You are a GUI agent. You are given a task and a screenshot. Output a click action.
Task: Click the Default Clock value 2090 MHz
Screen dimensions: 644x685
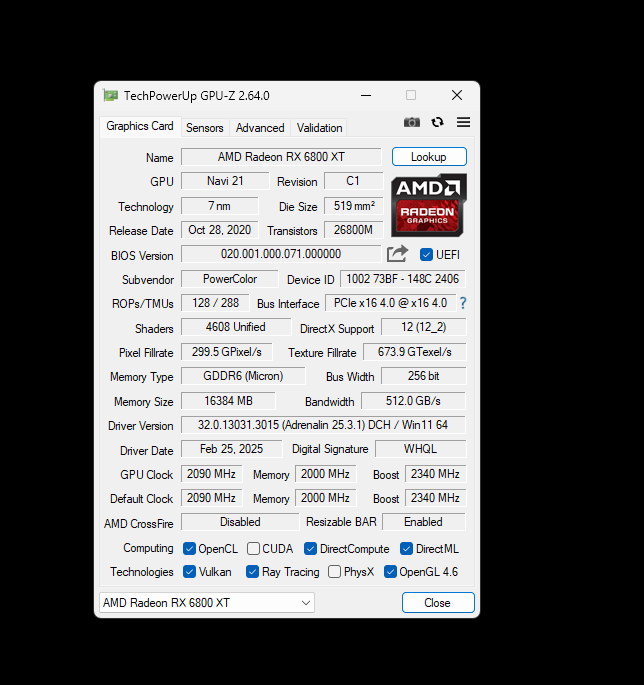(211, 498)
